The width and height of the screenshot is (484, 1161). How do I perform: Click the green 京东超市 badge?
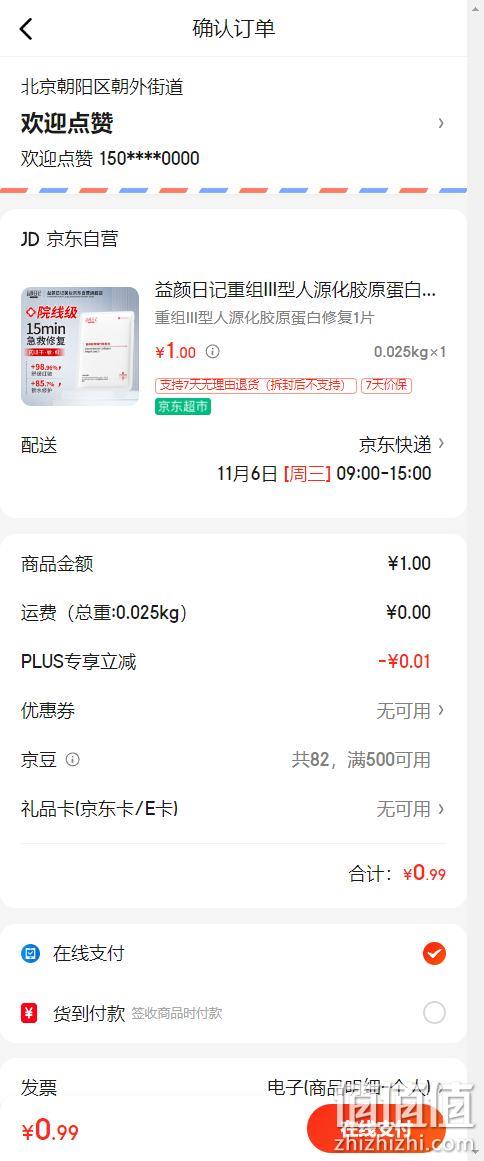click(183, 406)
